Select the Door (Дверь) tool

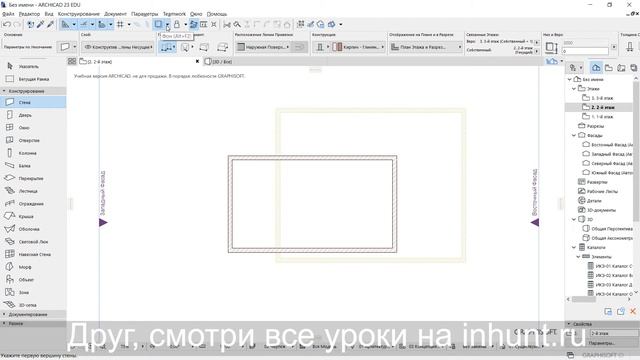click(33, 115)
